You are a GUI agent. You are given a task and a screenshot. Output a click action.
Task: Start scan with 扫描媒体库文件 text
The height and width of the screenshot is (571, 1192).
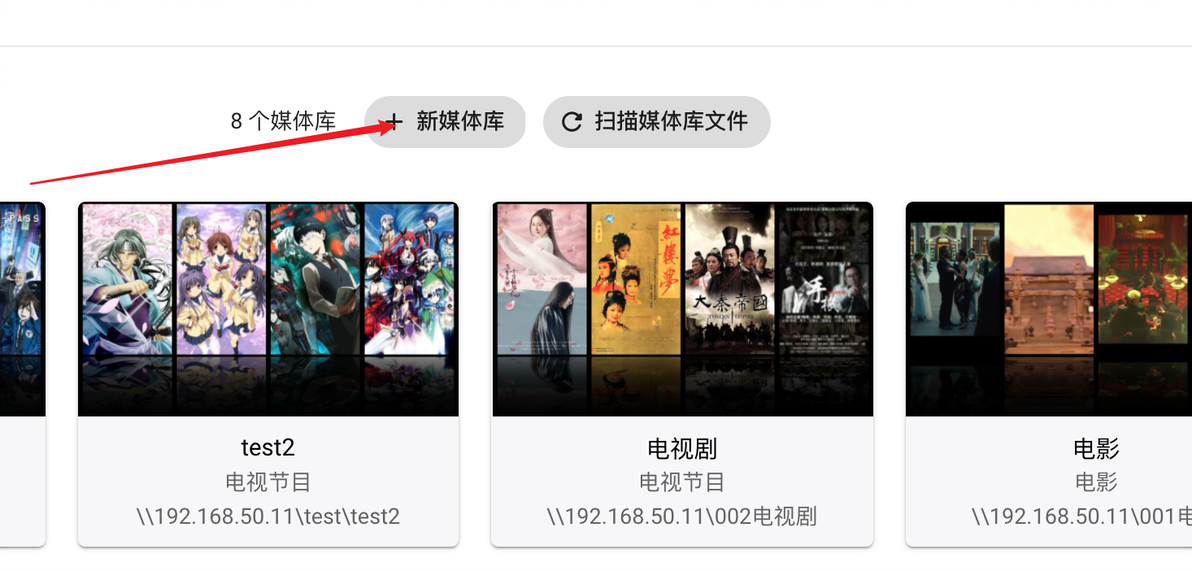point(671,121)
